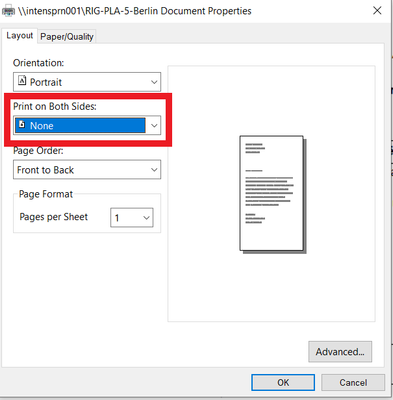Viewport: 393px width, 400px height.
Task: Open the Print on Both Sides dropdown
Action: pyautogui.click(x=87, y=126)
